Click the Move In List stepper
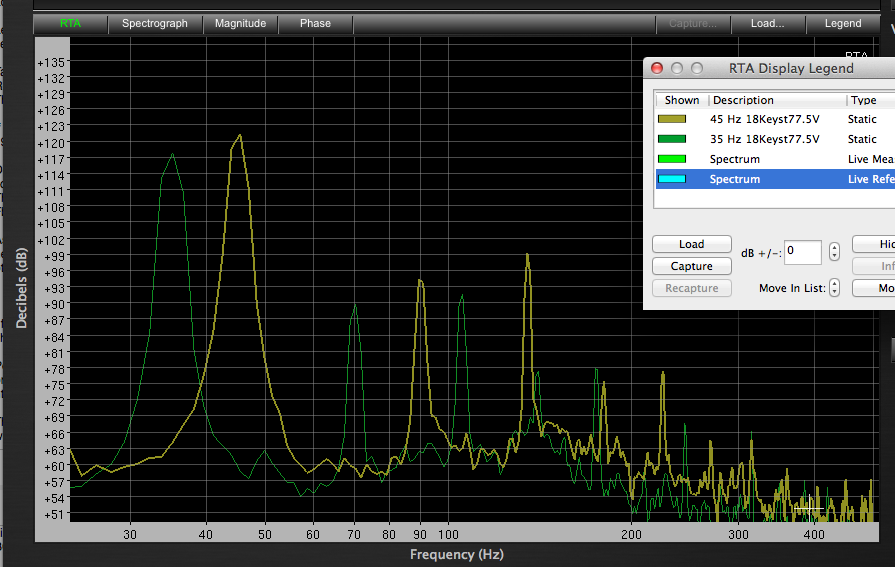 point(834,287)
